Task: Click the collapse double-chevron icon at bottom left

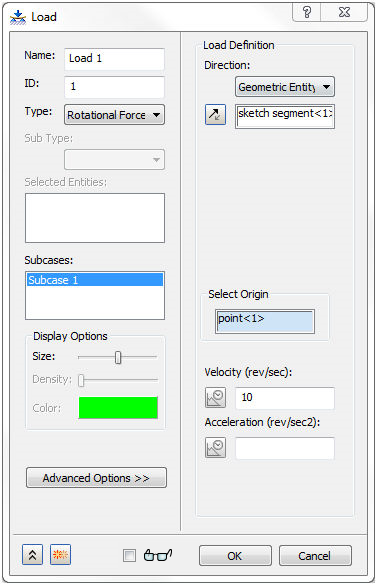Action: click(32, 555)
